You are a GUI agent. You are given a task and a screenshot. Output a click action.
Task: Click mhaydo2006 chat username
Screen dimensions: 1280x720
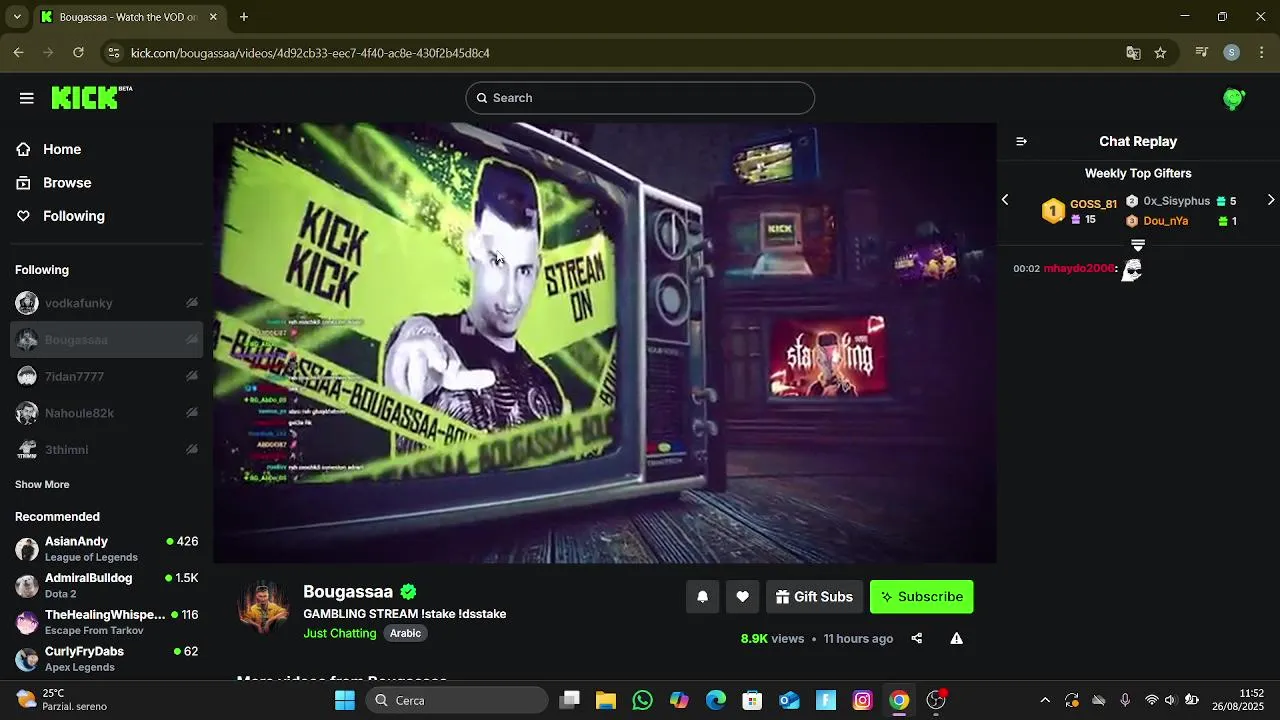click(x=1079, y=269)
